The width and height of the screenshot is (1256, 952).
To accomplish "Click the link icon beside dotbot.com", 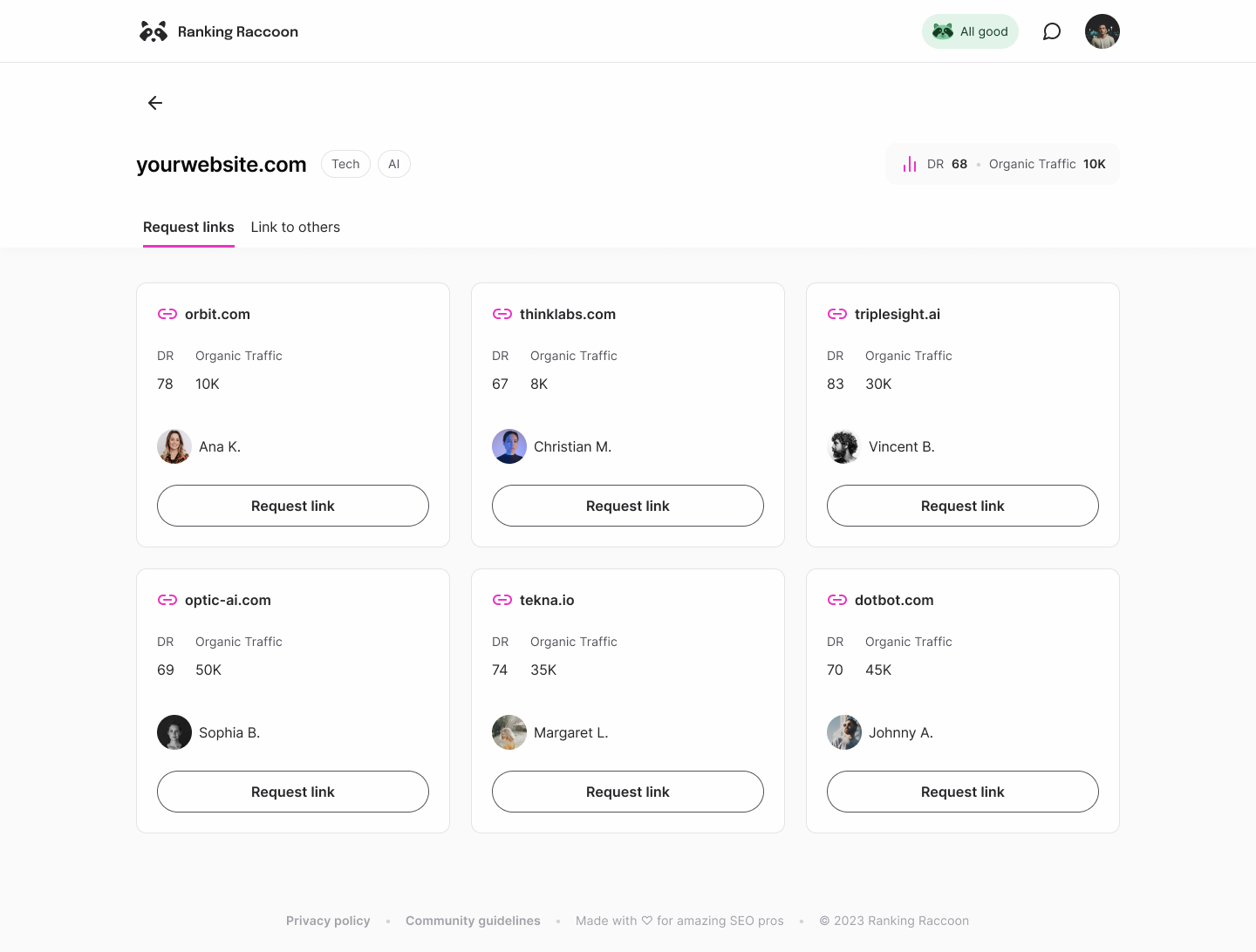I will click(837, 600).
